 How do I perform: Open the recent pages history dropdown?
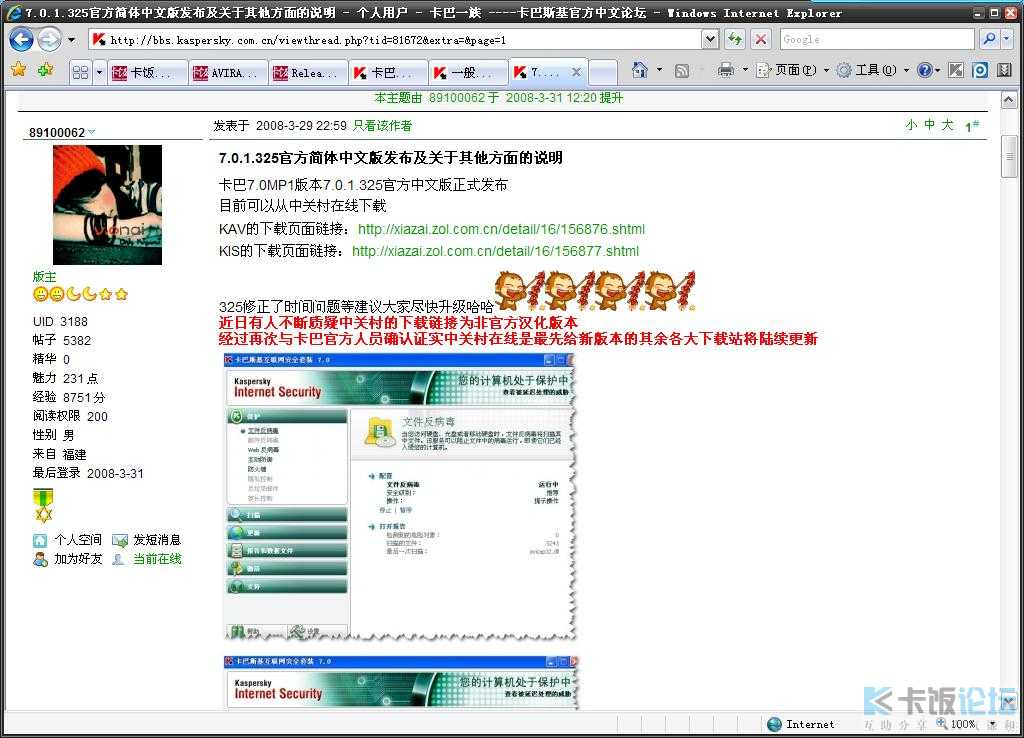coord(71,40)
